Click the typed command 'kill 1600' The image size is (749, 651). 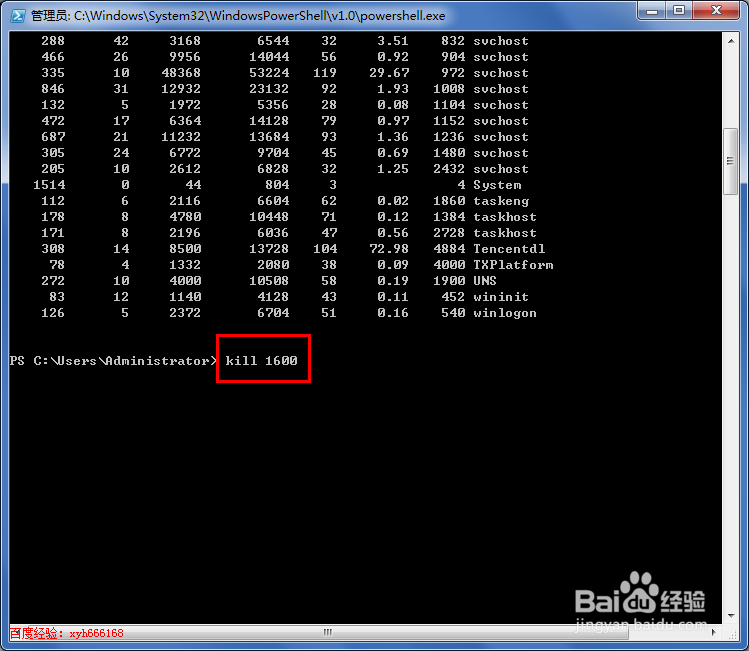tap(261, 361)
